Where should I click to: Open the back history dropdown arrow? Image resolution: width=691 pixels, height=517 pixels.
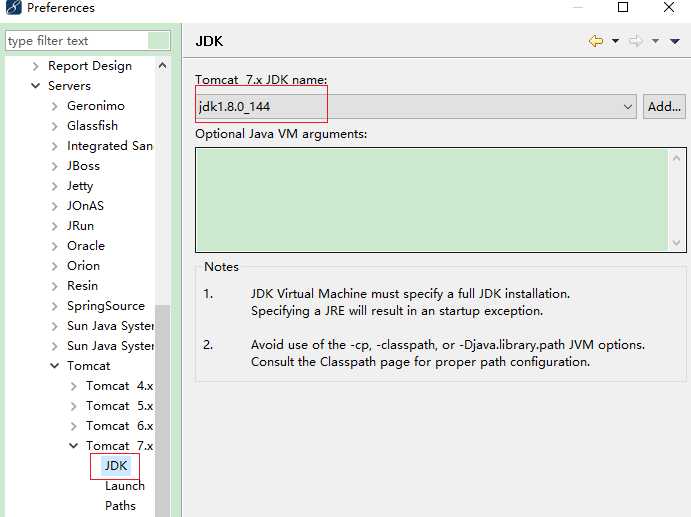615,41
